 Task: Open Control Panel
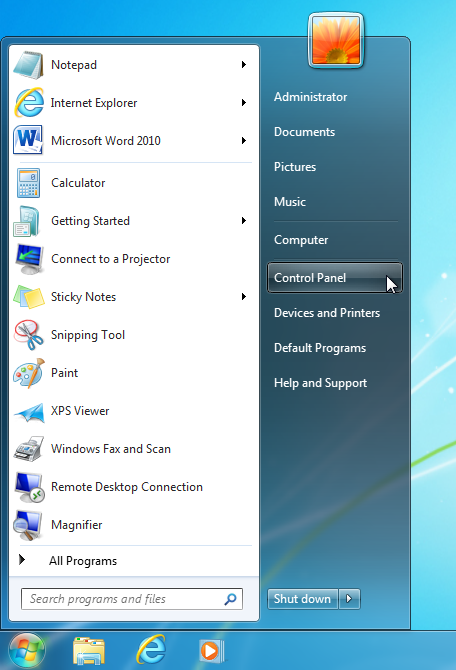pyautogui.click(x=335, y=278)
